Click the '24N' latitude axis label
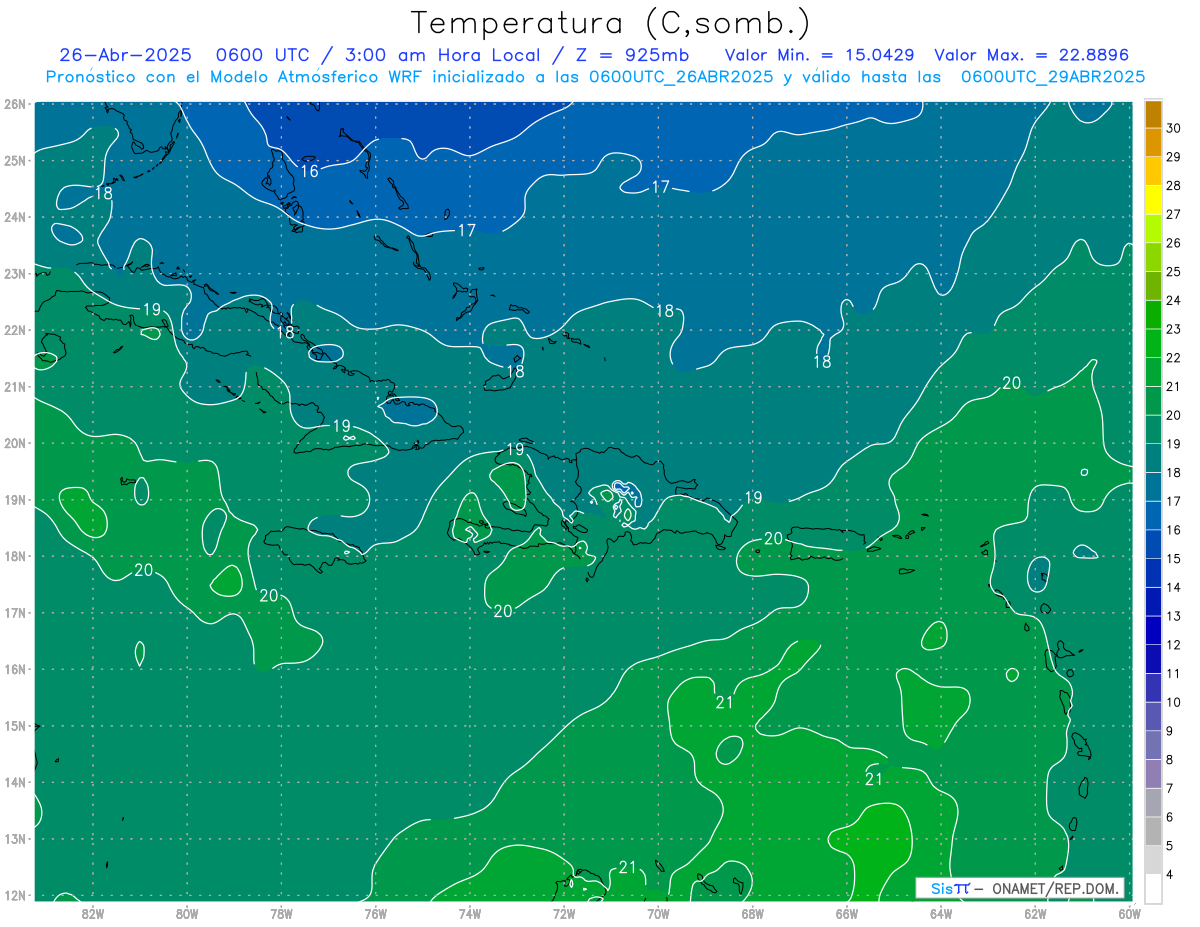 pyautogui.click(x=14, y=217)
